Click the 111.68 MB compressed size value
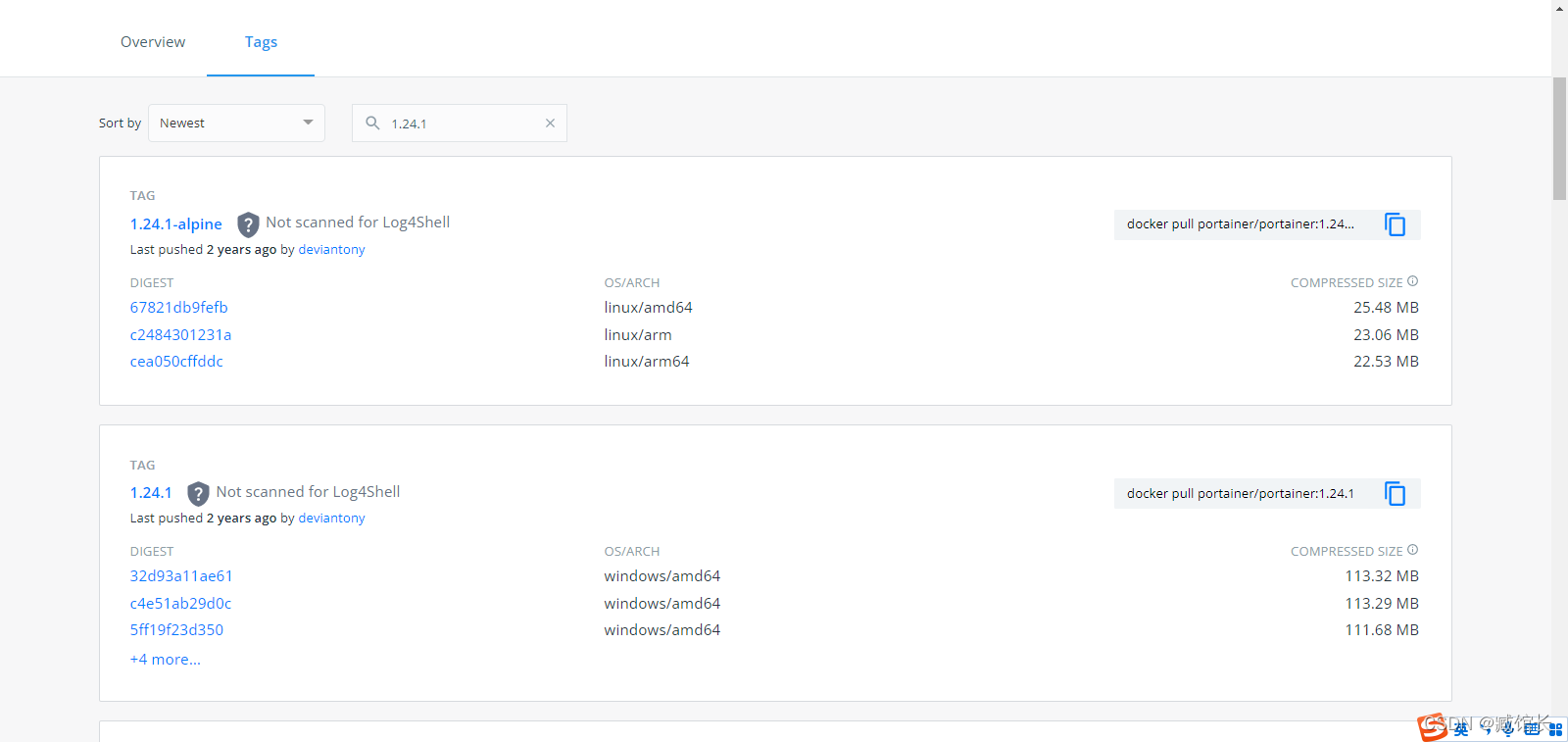The width and height of the screenshot is (1568, 742). [x=1382, y=630]
